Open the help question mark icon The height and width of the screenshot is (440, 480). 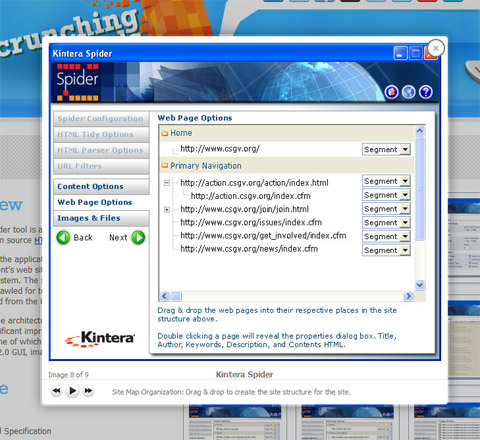coord(426,92)
